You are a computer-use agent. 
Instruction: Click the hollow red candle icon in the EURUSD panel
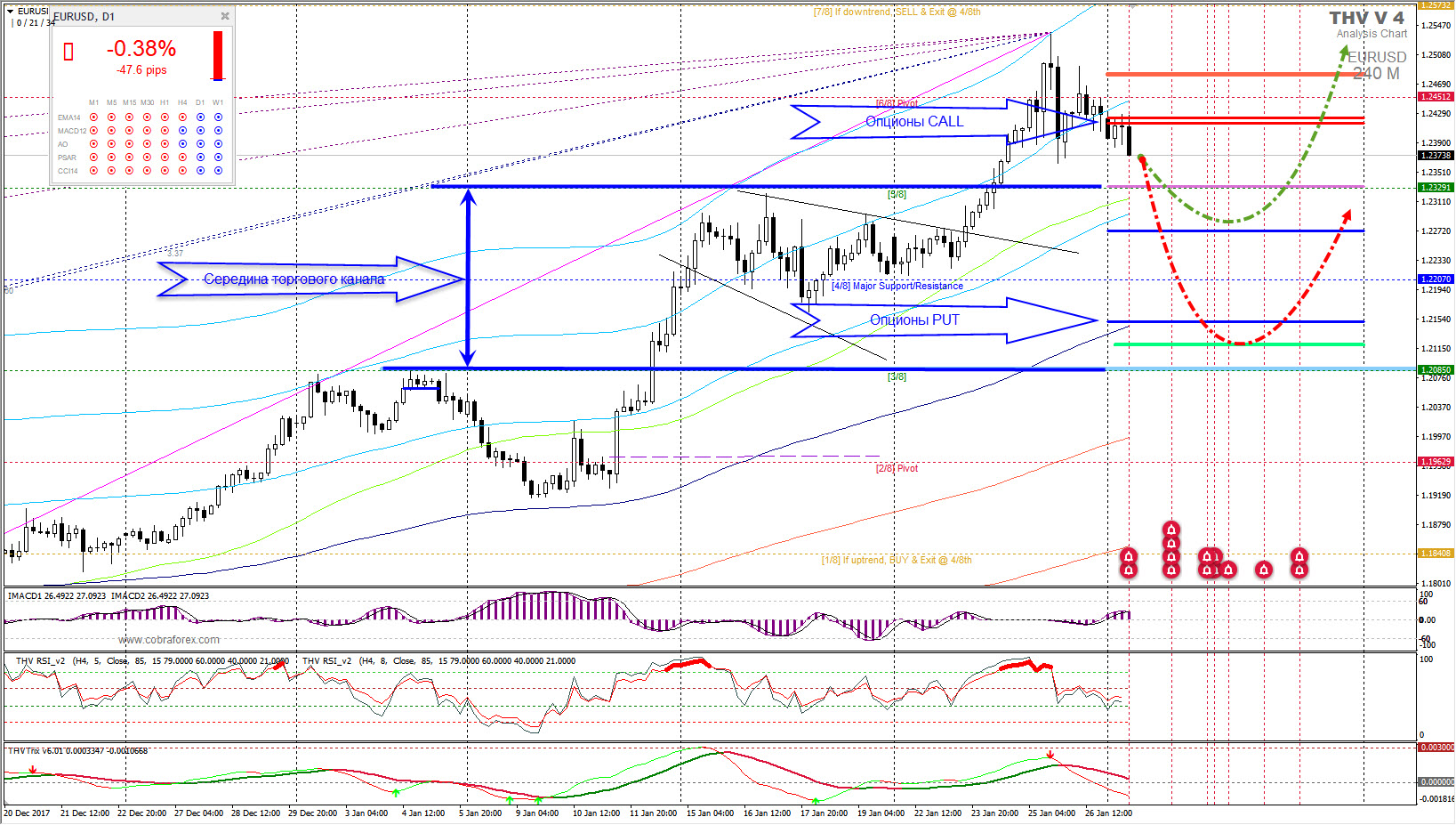[x=68, y=53]
